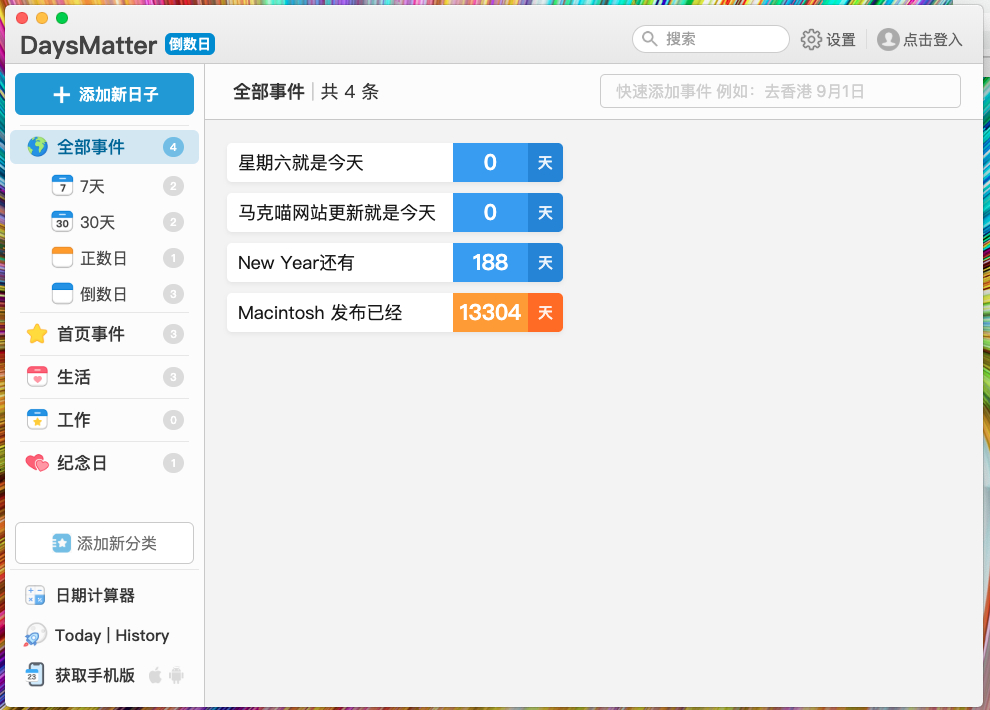Click the orange 正数日 calendar icon
Image resolution: width=990 pixels, height=710 pixels.
pyautogui.click(x=62, y=257)
